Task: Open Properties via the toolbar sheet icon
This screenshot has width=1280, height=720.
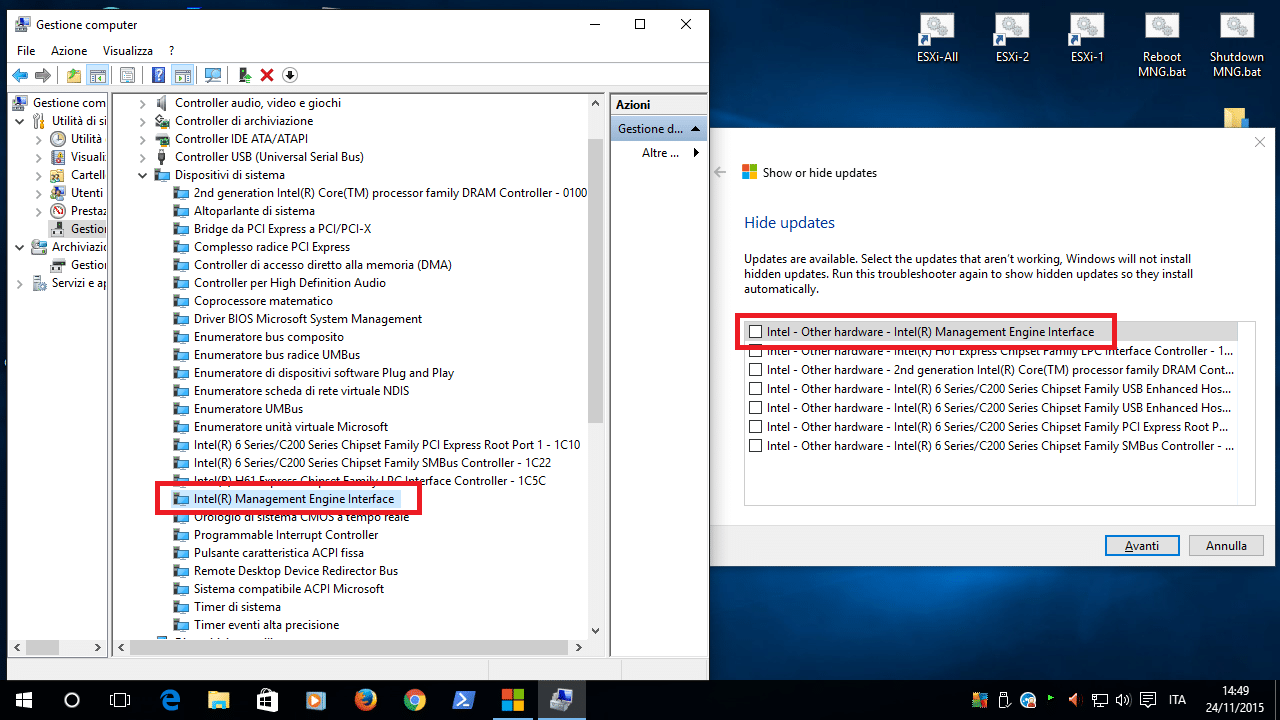Action: [x=127, y=75]
